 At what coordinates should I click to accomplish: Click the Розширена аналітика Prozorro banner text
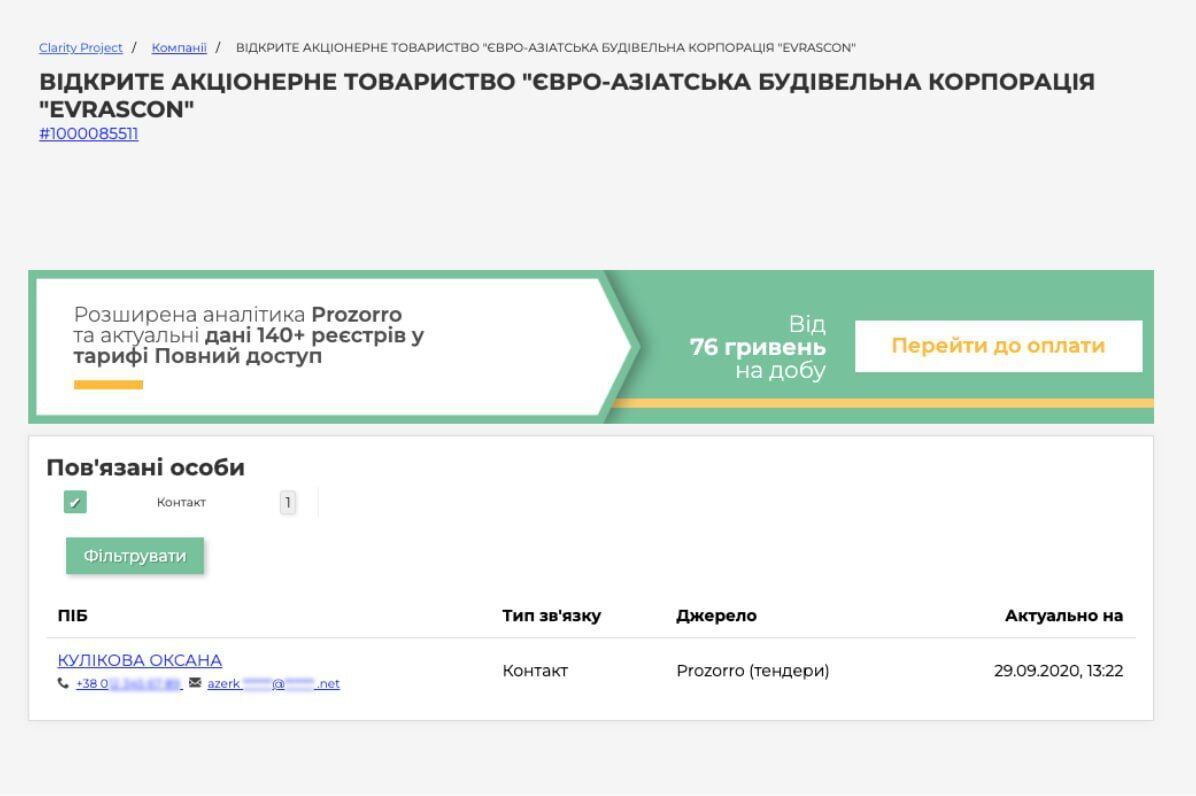point(249,335)
